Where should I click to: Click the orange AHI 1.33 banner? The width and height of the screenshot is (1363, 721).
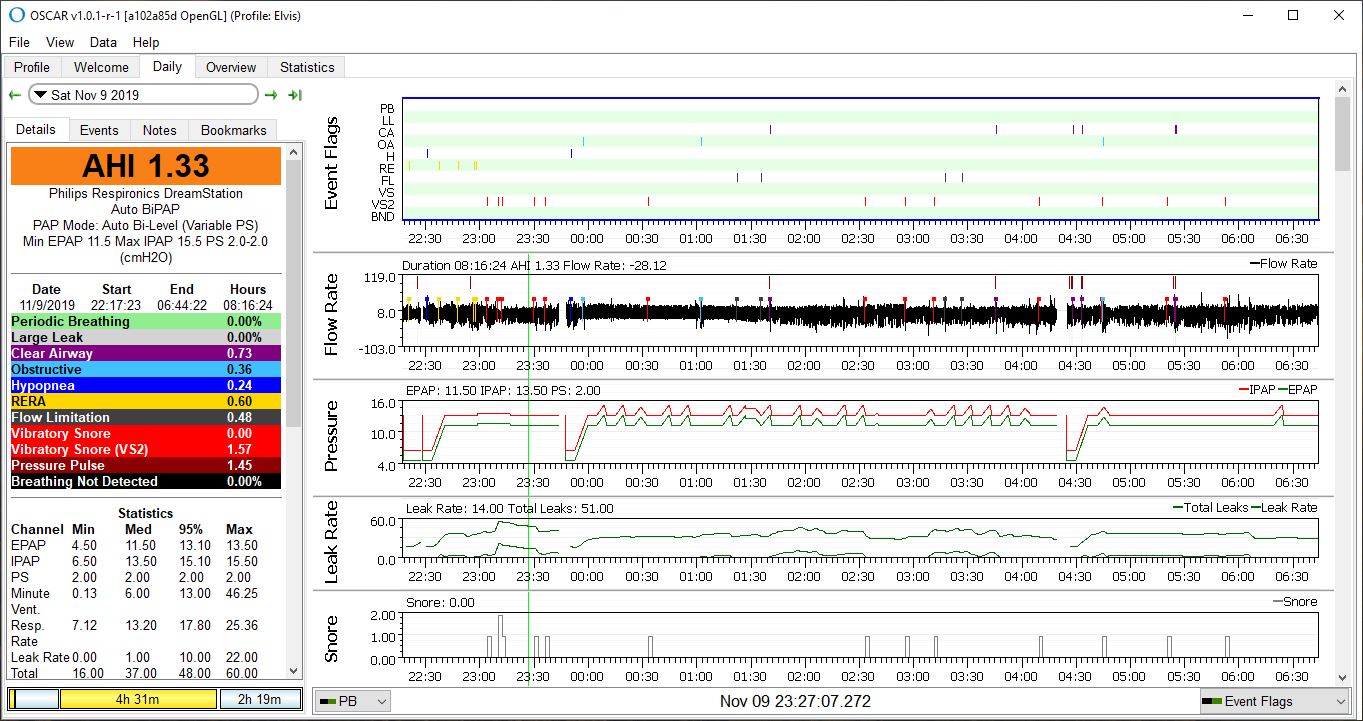click(x=146, y=166)
